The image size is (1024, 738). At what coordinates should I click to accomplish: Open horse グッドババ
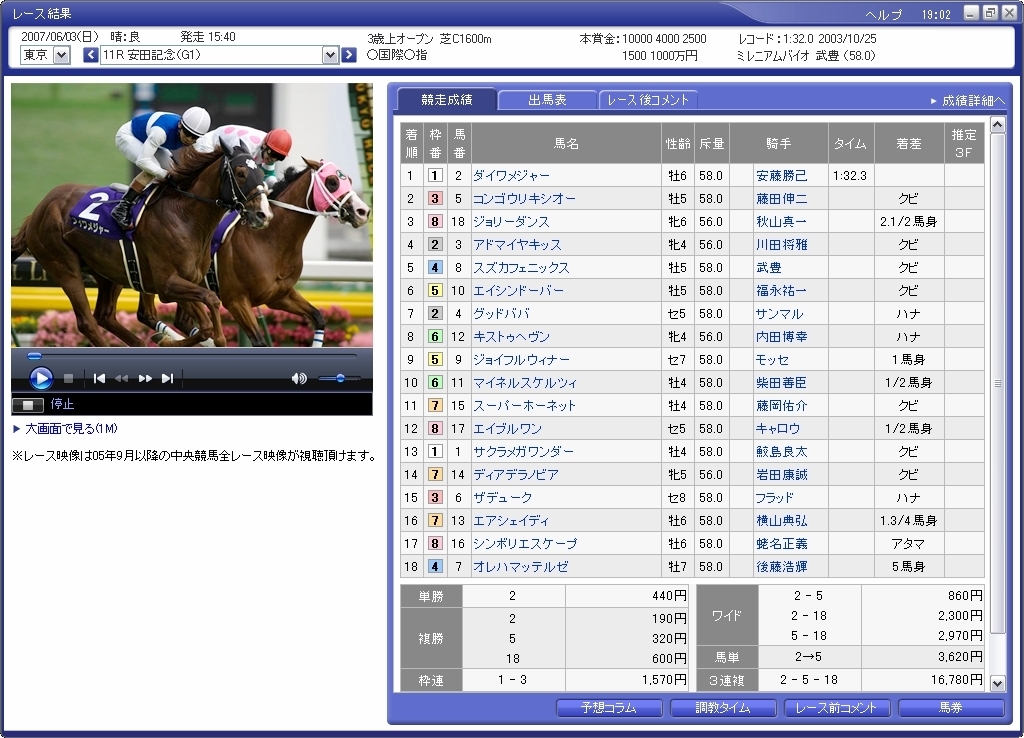502,313
